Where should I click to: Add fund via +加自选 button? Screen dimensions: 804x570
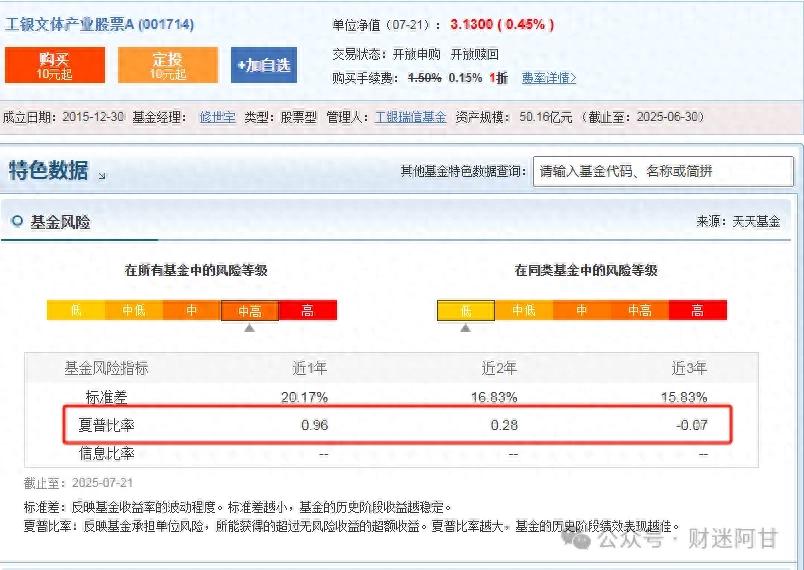[264, 65]
